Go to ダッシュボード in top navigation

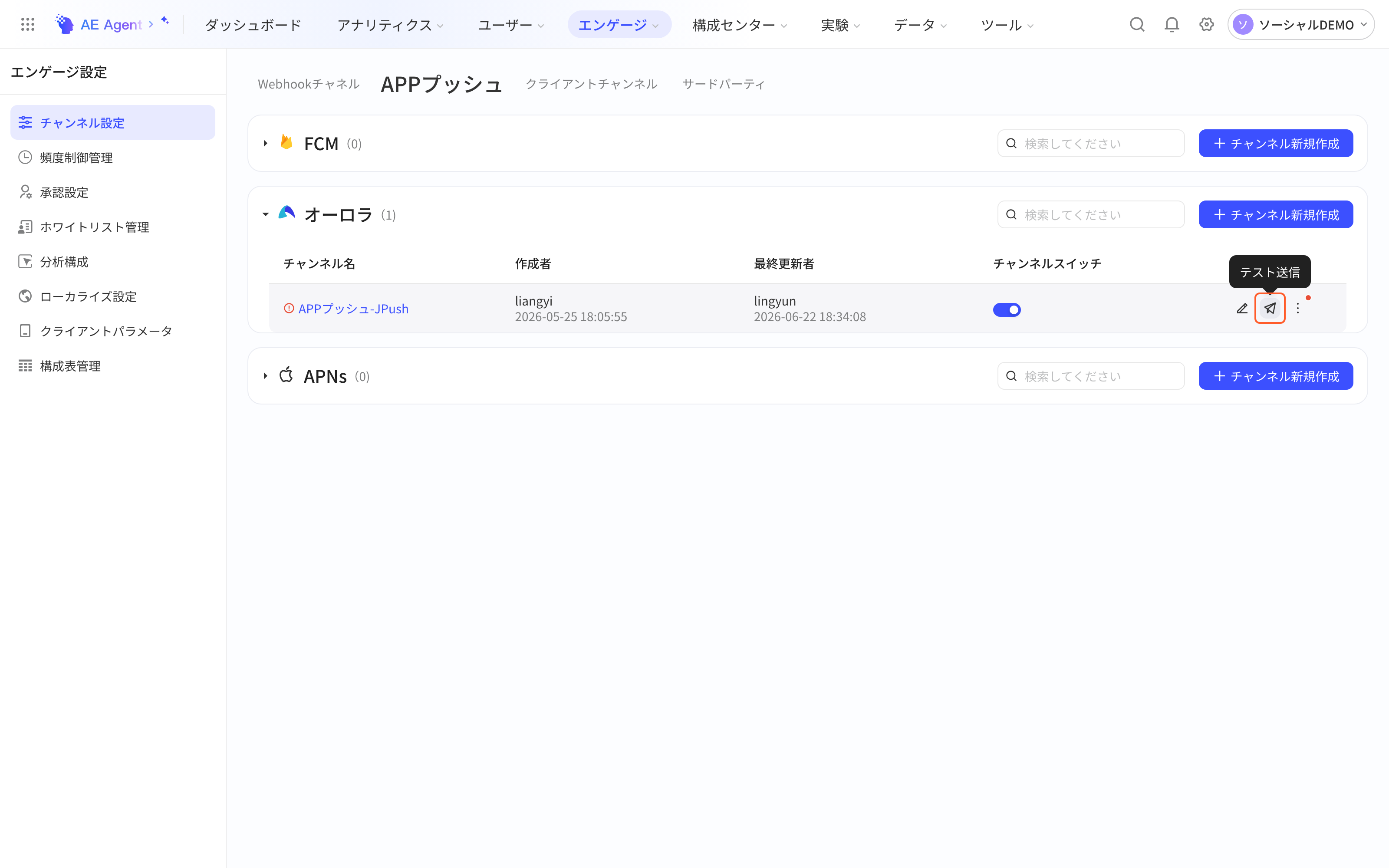click(253, 25)
